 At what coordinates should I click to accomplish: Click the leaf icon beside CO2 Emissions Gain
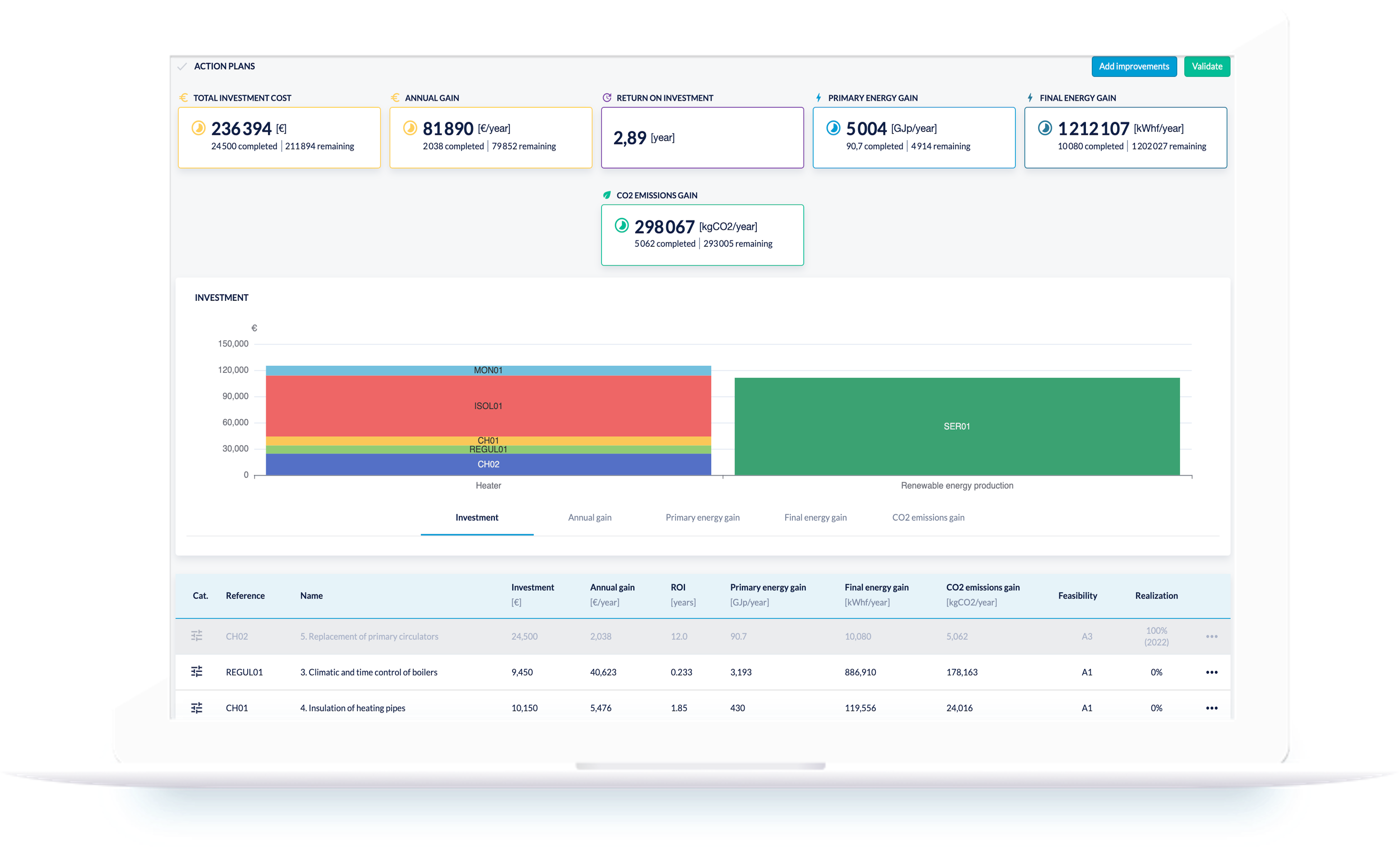tap(607, 195)
